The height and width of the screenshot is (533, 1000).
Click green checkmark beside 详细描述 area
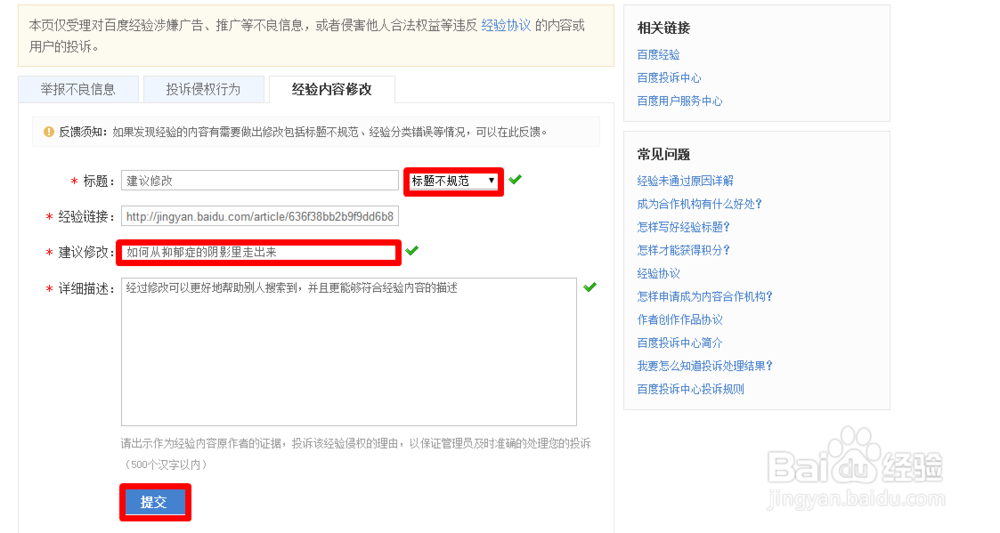click(590, 287)
